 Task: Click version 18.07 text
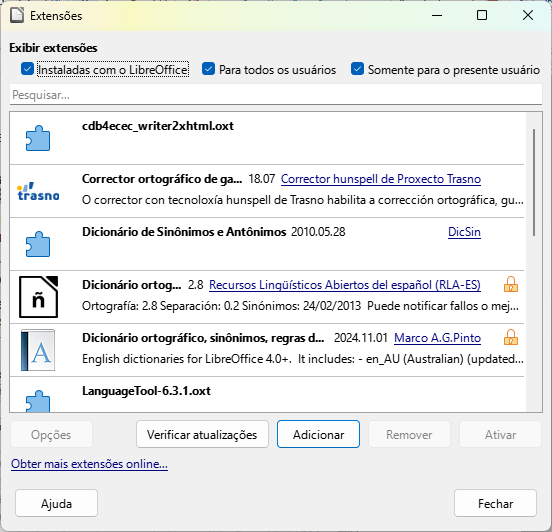click(x=262, y=179)
